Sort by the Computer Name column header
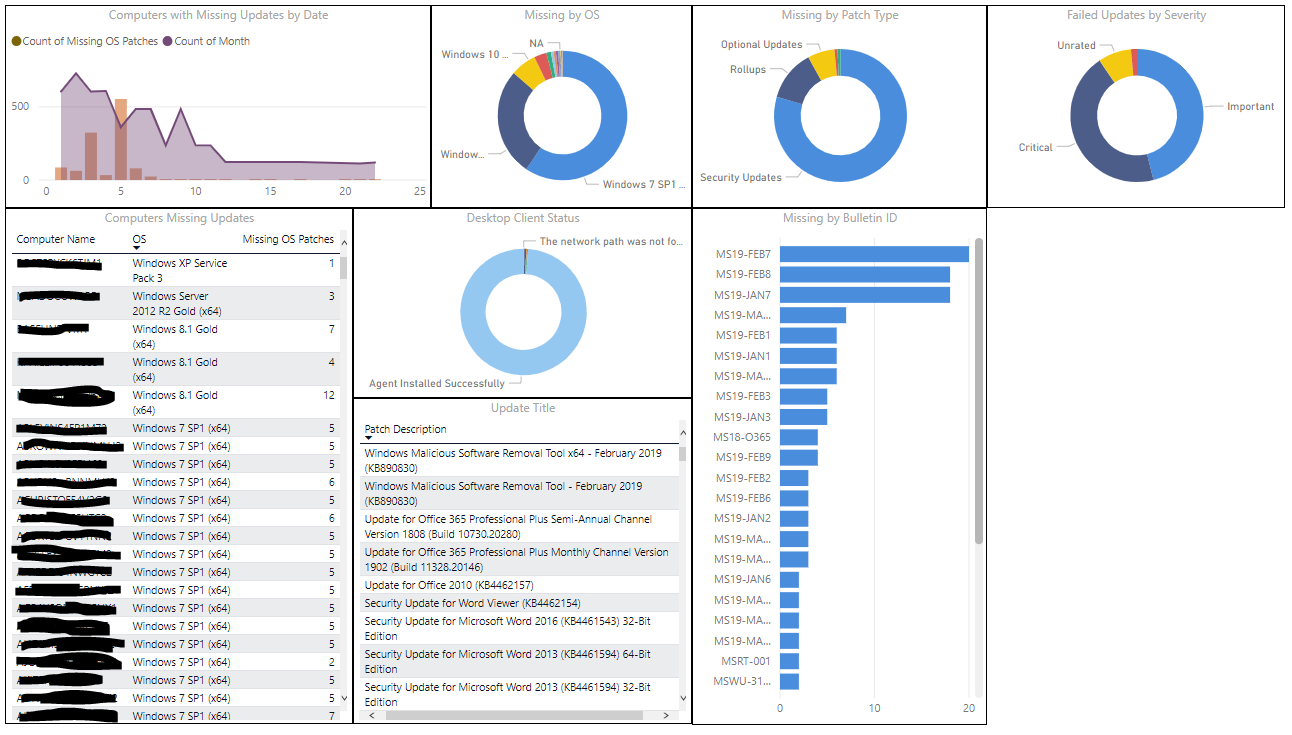The width and height of the screenshot is (1292, 735). (x=56, y=240)
